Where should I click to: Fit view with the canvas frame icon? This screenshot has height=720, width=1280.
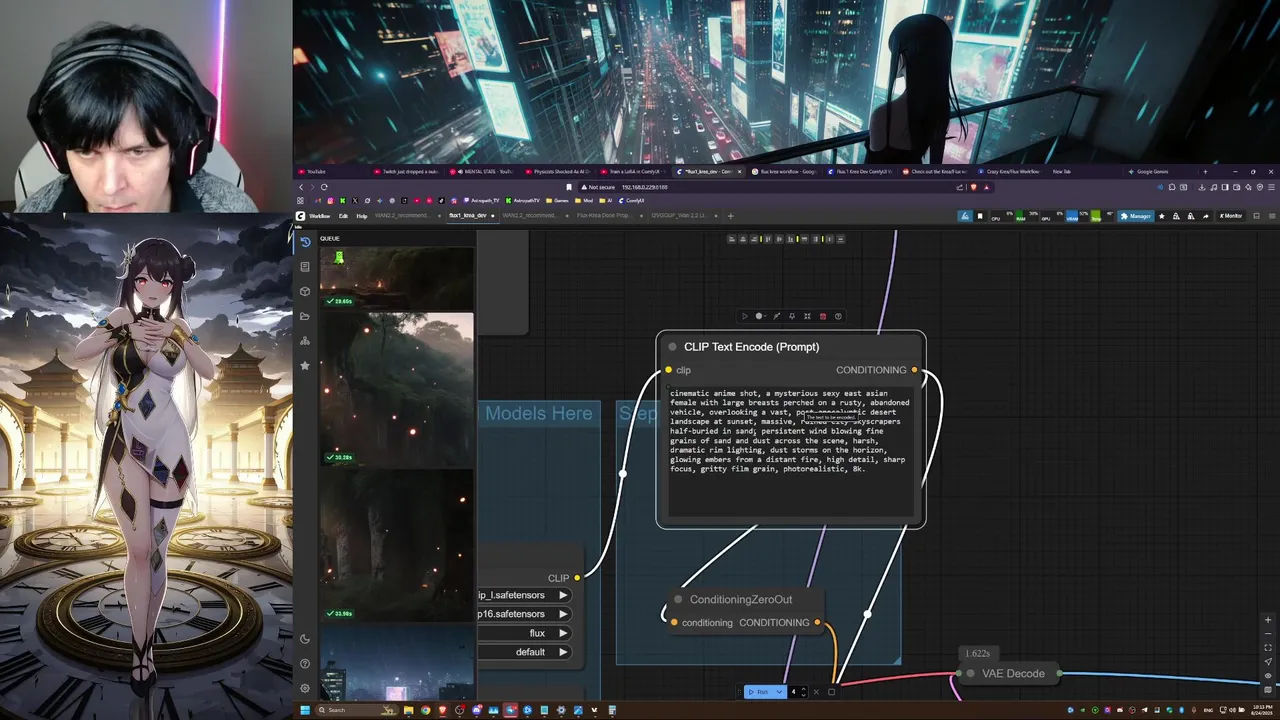tap(1268, 648)
